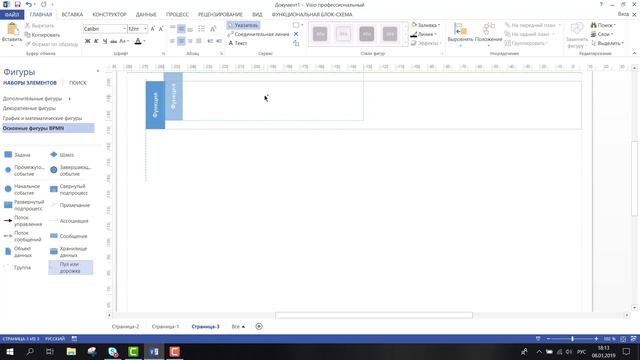Toggle italic К formatting

[96, 41]
